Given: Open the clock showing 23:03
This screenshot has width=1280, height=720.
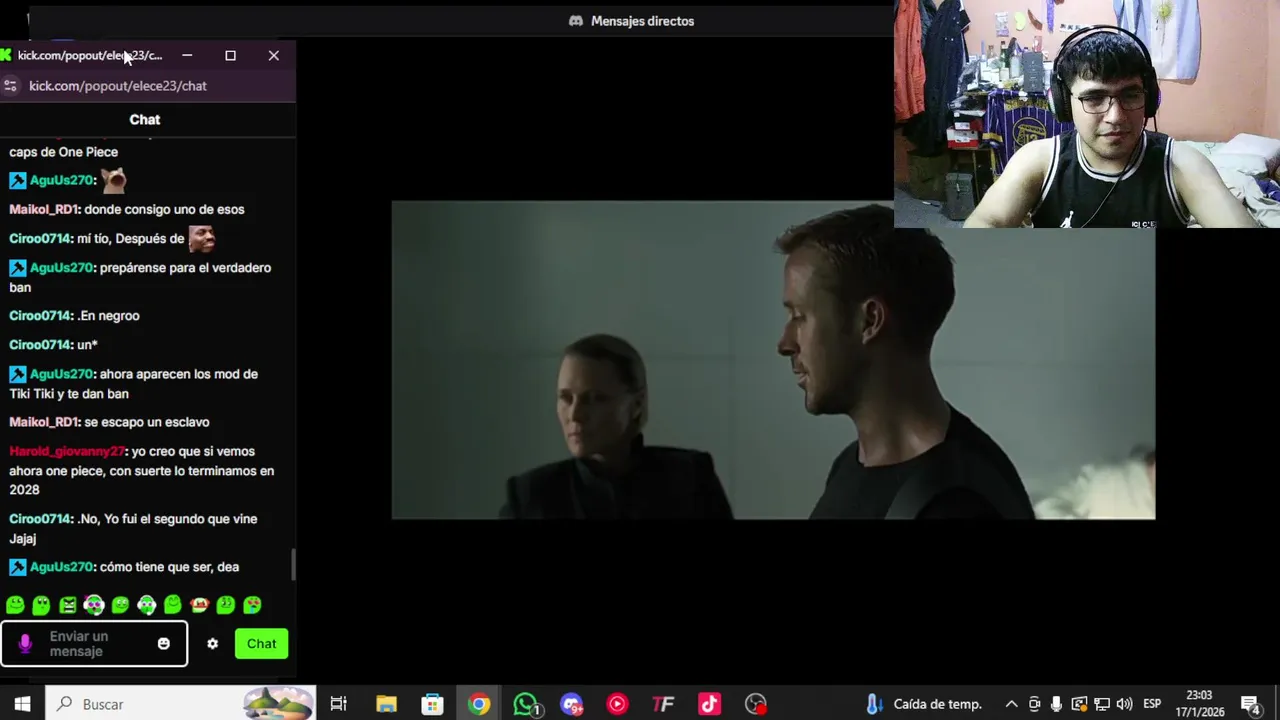Looking at the screenshot, I should point(1199,704).
